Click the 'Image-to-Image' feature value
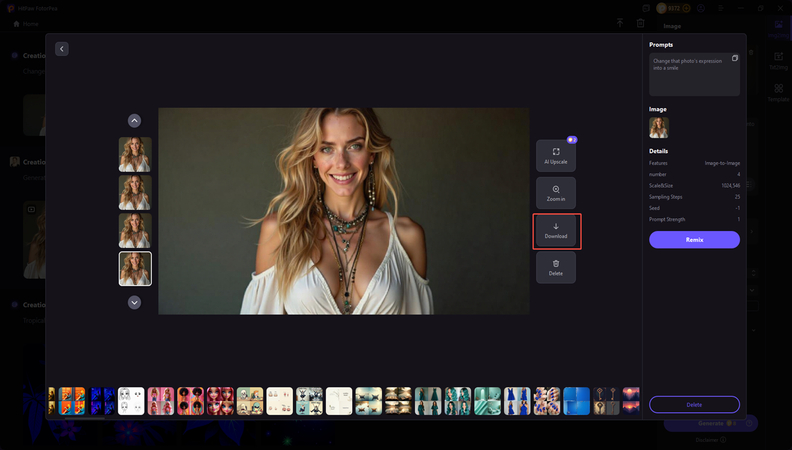This screenshot has width=792, height=450. point(722,163)
